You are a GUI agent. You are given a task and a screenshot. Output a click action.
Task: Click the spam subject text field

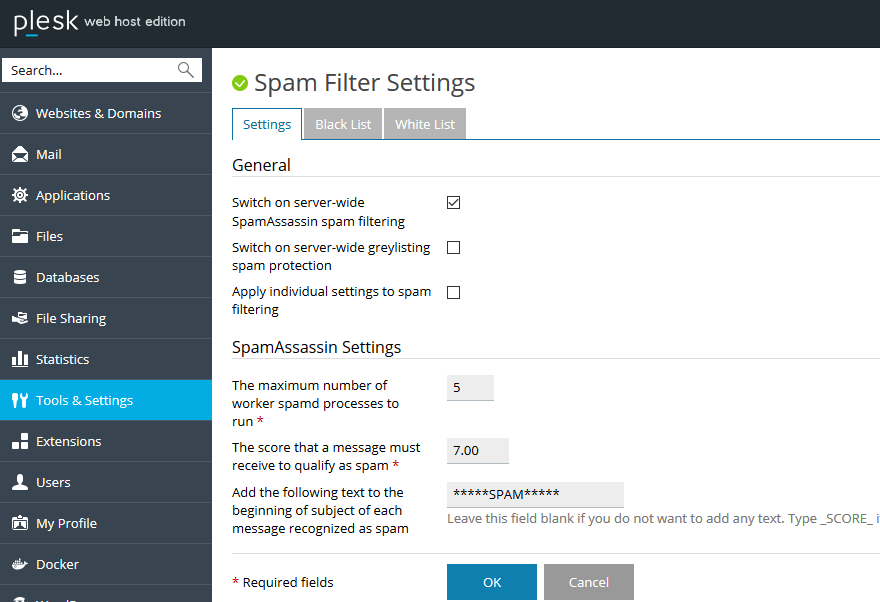(x=535, y=494)
